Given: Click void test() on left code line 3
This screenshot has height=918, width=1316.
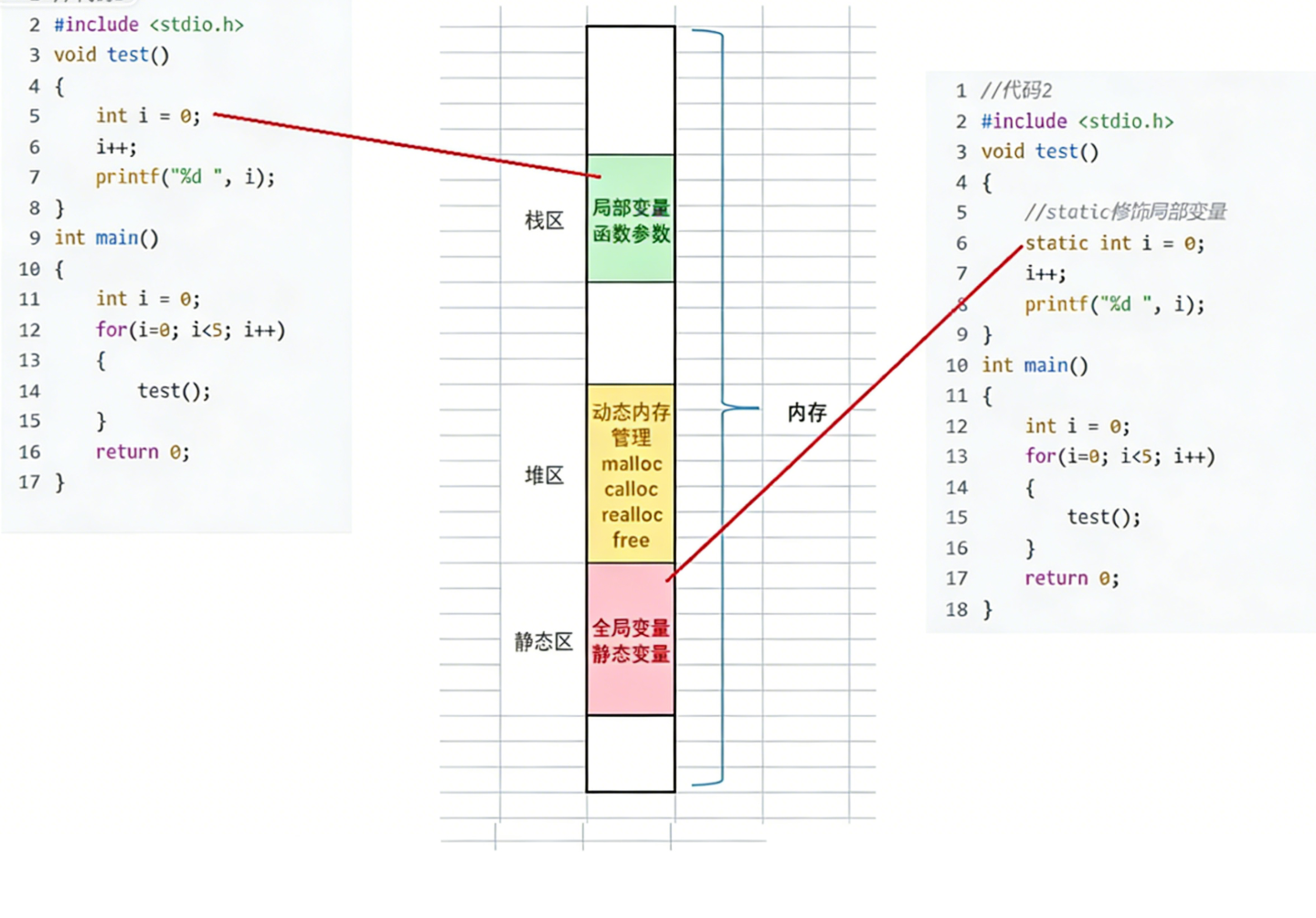Looking at the screenshot, I should (x=111, y=55).
